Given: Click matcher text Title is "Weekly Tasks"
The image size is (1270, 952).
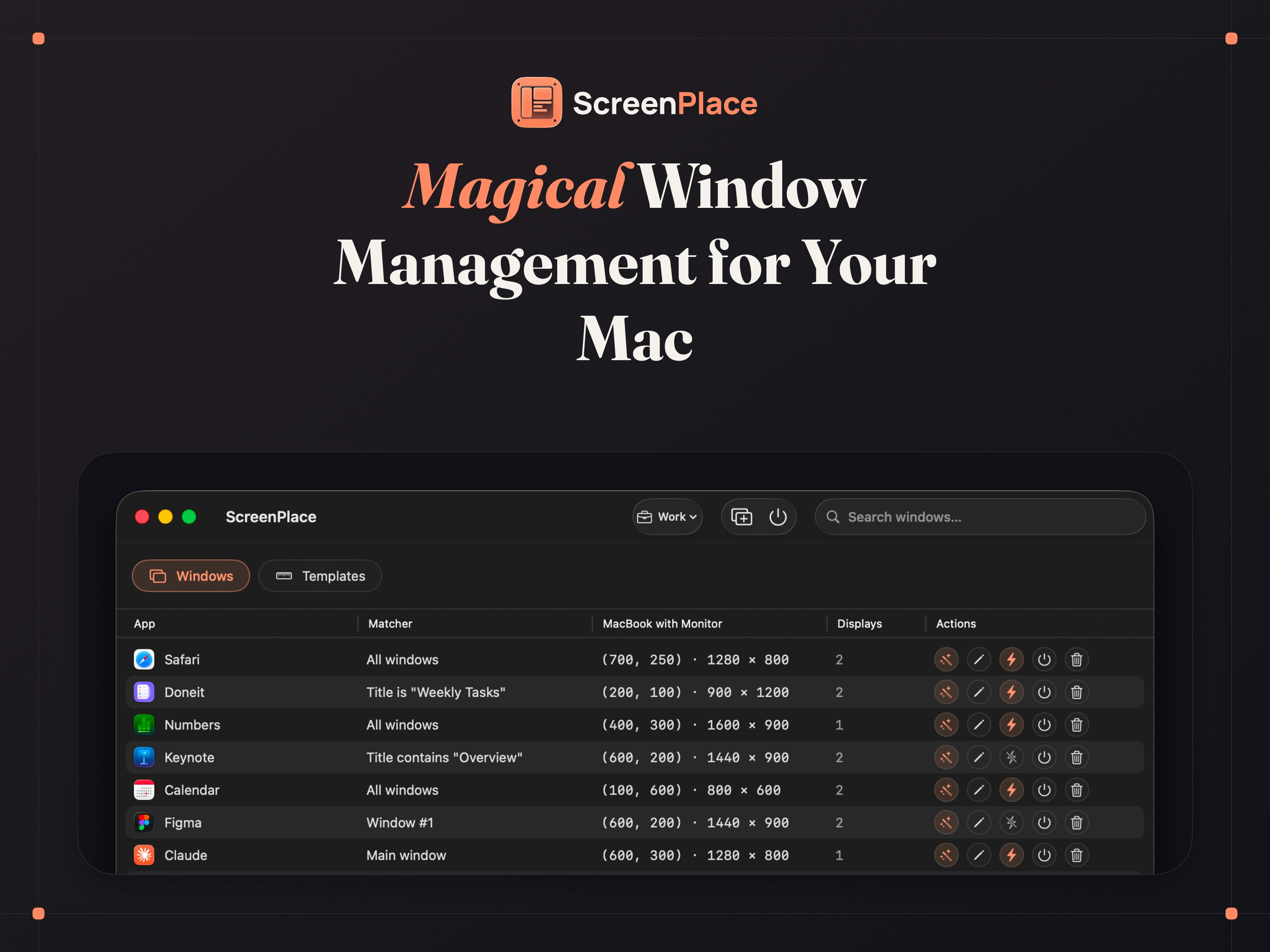Looking at the screenshot, I should click(436, 693).
